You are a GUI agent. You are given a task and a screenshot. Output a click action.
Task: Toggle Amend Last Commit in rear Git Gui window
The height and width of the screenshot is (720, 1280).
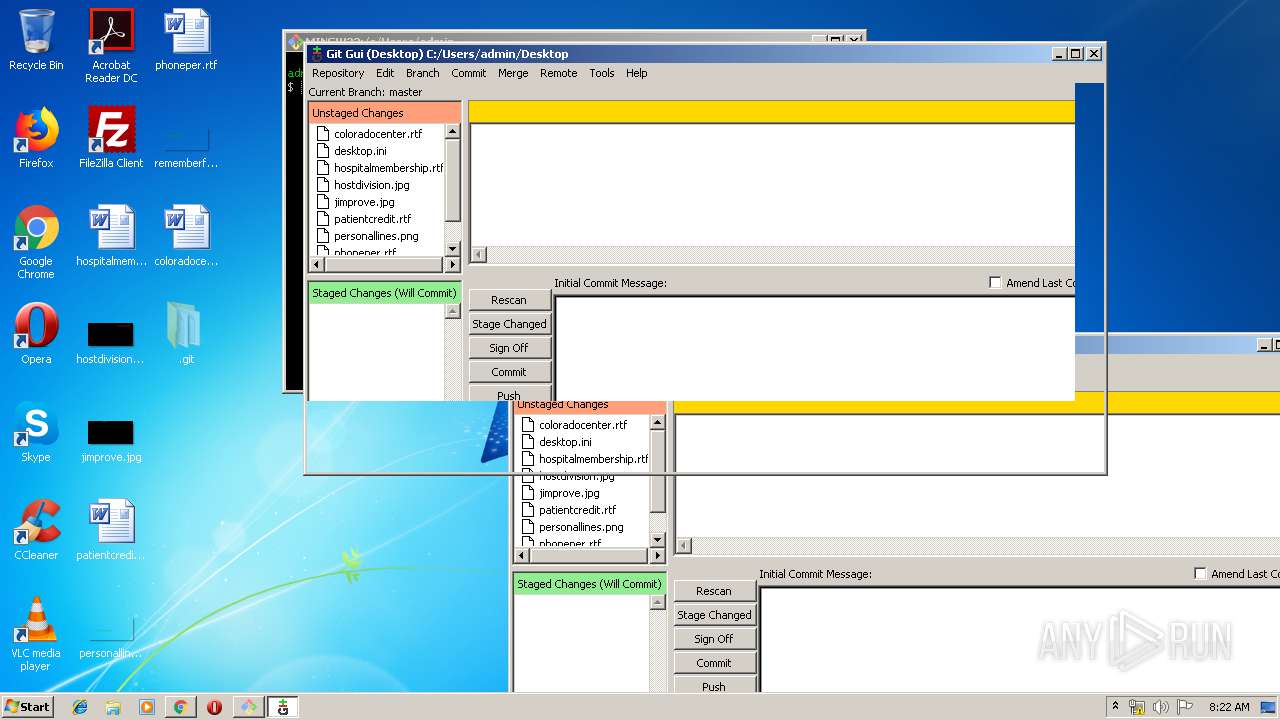point(1200,574)
